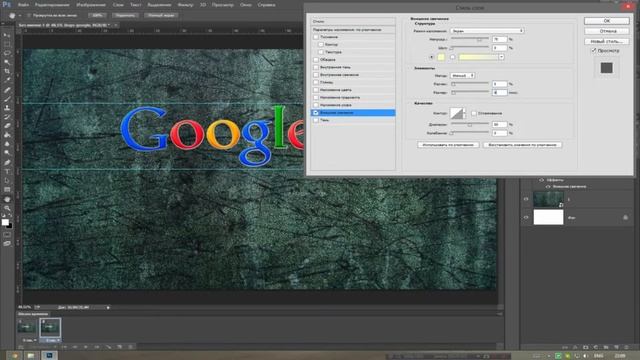Screen dimensions: 640x360
Task: Open the Контур contour picker
Action: pos(458,113)
